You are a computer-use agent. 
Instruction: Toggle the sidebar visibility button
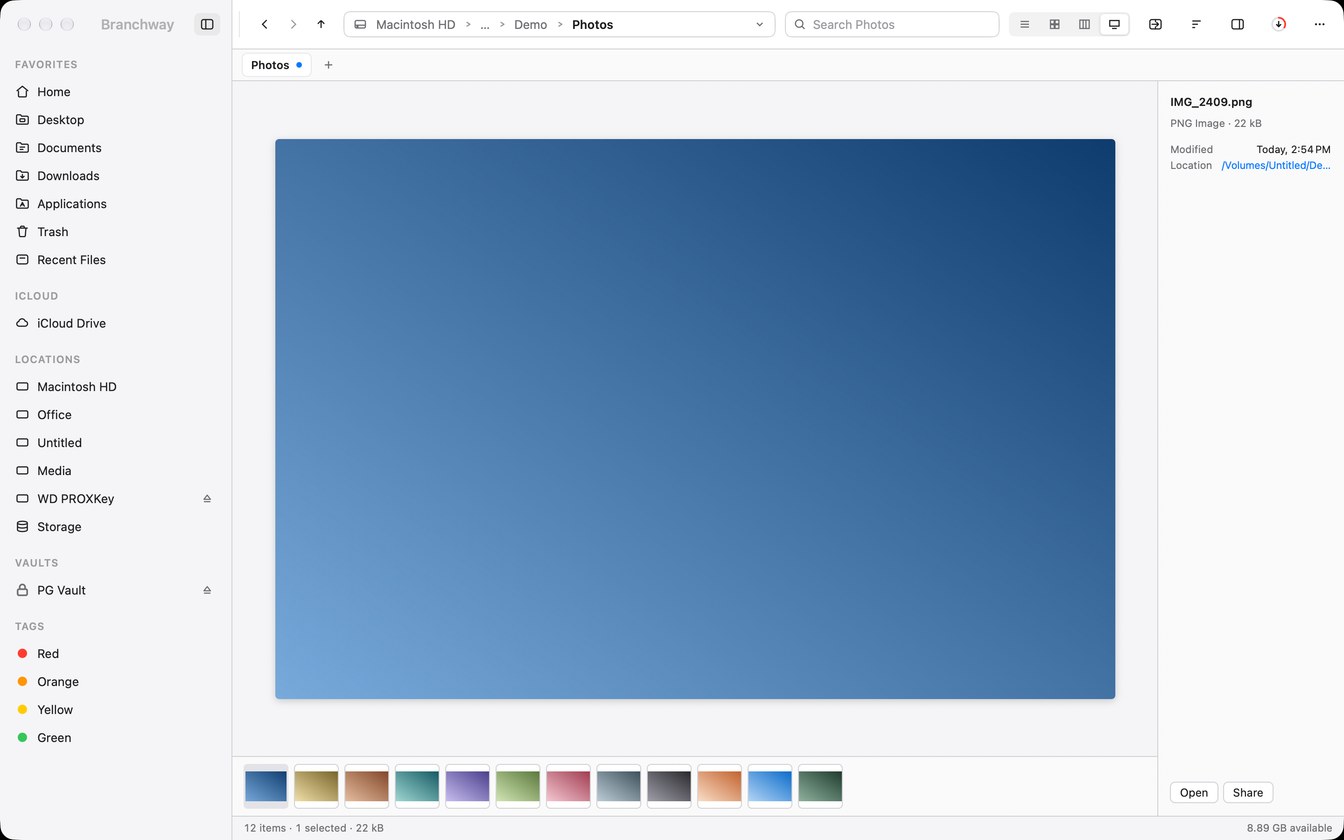(x=207, y=24)
